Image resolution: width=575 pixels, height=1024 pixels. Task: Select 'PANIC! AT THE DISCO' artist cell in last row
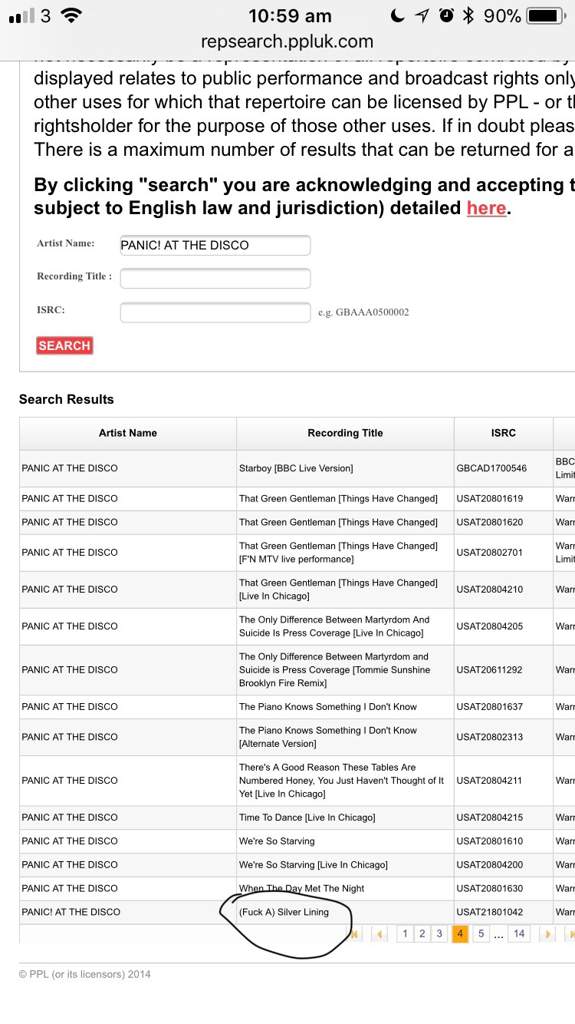tap(128, 912)
